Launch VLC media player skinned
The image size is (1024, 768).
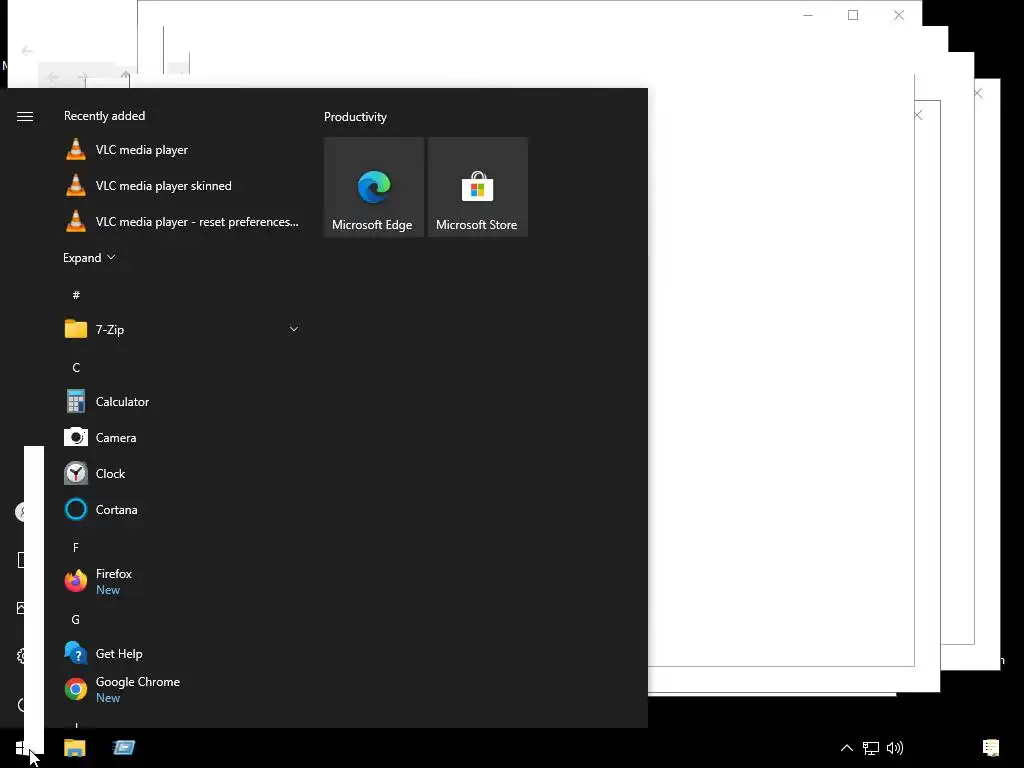click(x=182, y=185)
